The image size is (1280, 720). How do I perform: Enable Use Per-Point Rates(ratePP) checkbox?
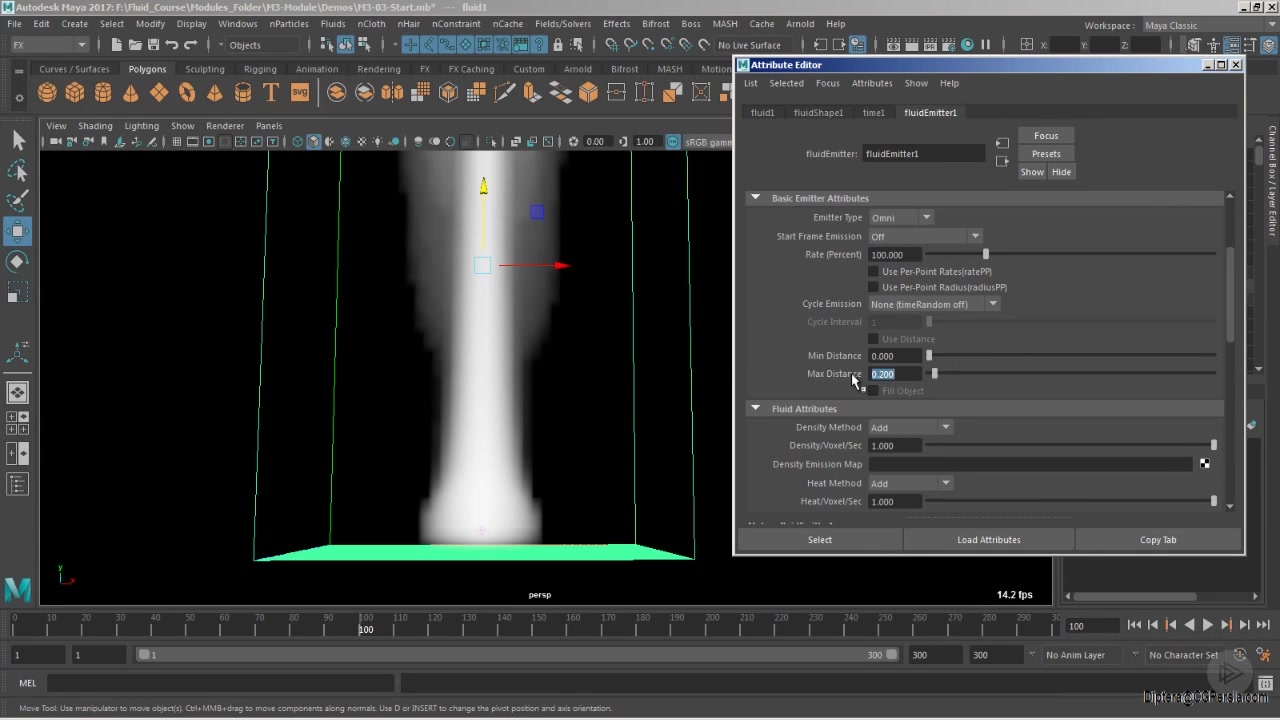pyautogui.click(x=874, y=272)
